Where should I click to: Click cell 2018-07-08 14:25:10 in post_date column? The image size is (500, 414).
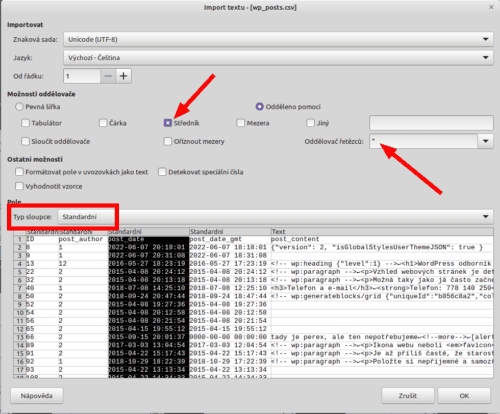[x=149, y=288]
